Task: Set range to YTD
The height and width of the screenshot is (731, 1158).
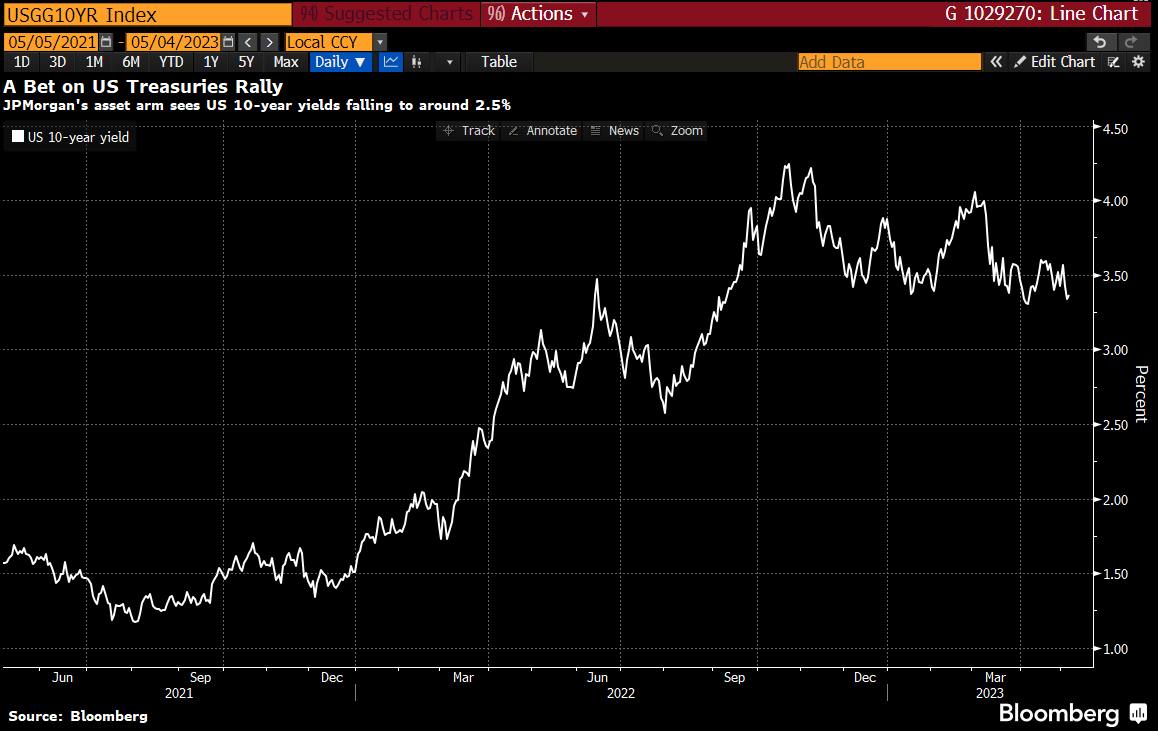Action: [171, 62]
